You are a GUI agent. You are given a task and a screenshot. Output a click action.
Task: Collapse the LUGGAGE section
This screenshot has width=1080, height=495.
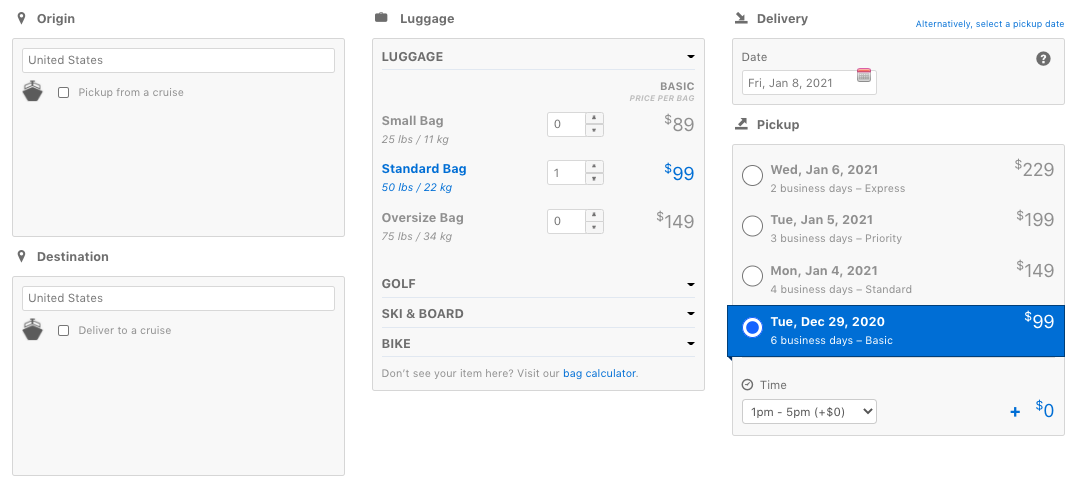click(x=538, y=56)
